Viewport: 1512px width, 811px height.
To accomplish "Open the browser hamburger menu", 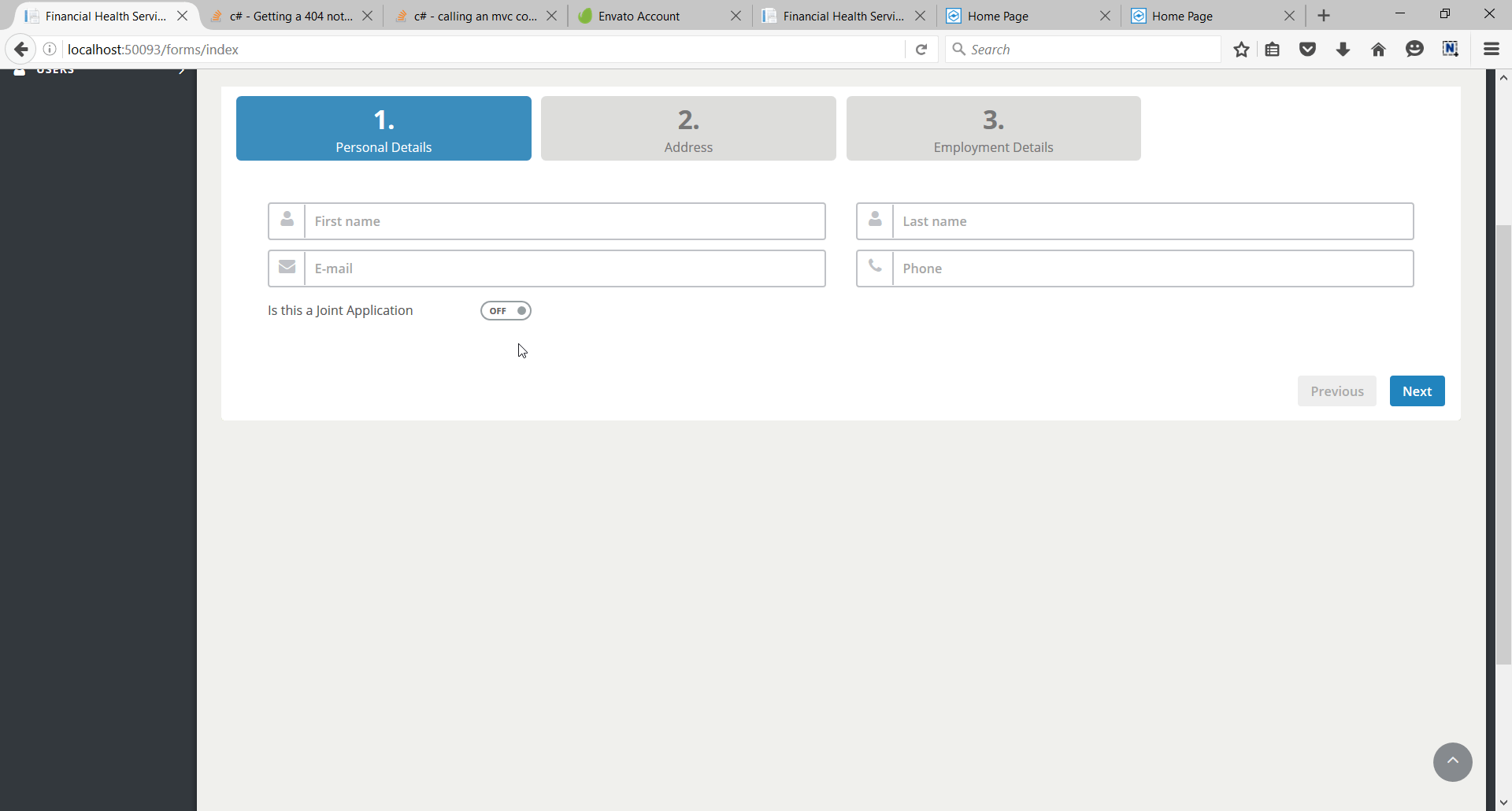I will coord(1492,50).
